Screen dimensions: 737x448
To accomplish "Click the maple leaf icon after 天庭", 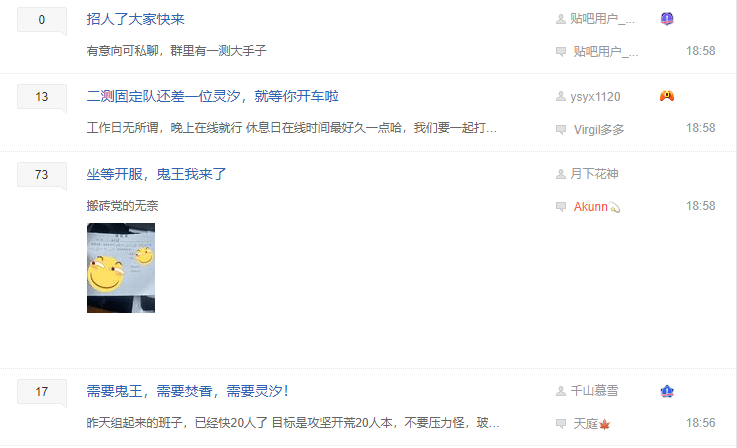I will coord(604,424).
